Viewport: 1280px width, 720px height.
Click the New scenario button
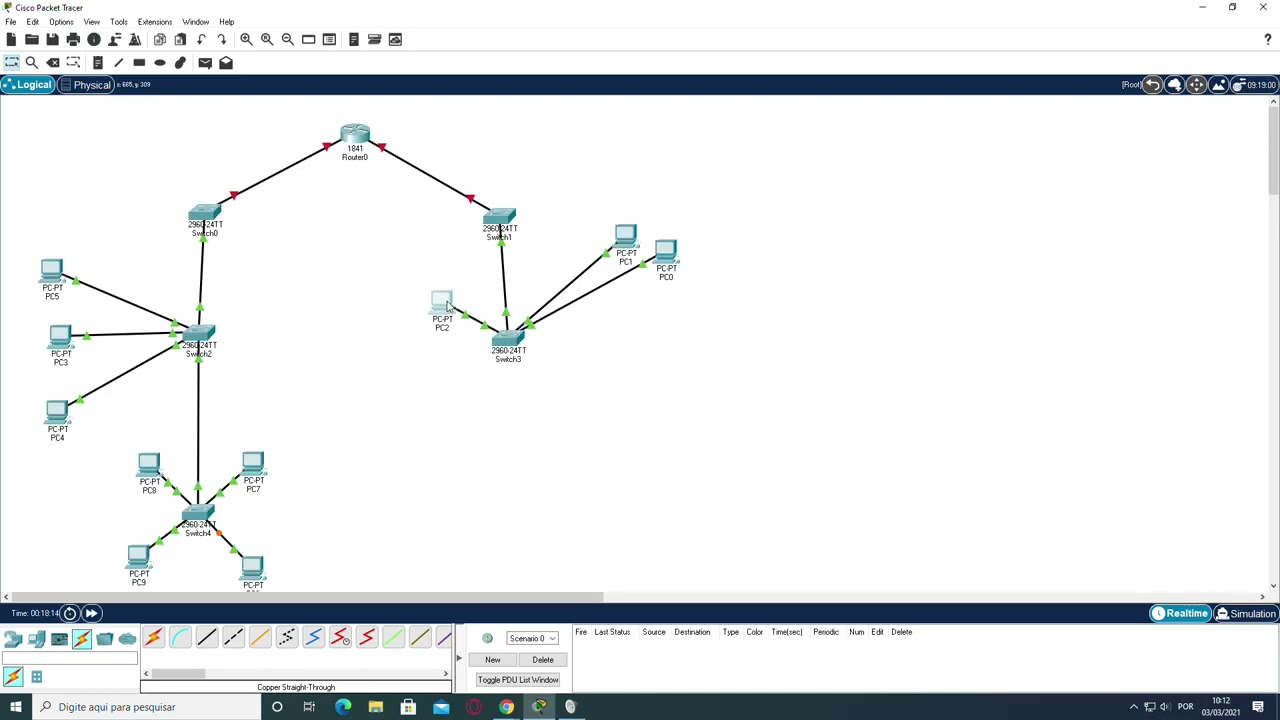pos(493,660)
